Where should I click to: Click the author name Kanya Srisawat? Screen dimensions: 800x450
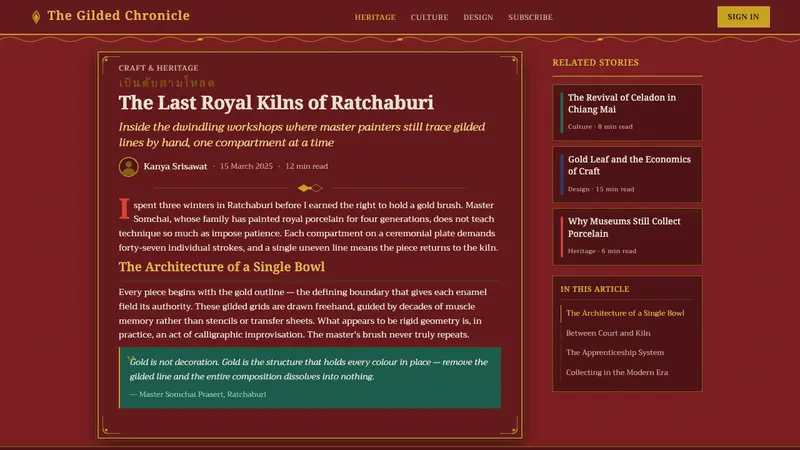pyautogui.click(x=175, y=166)
